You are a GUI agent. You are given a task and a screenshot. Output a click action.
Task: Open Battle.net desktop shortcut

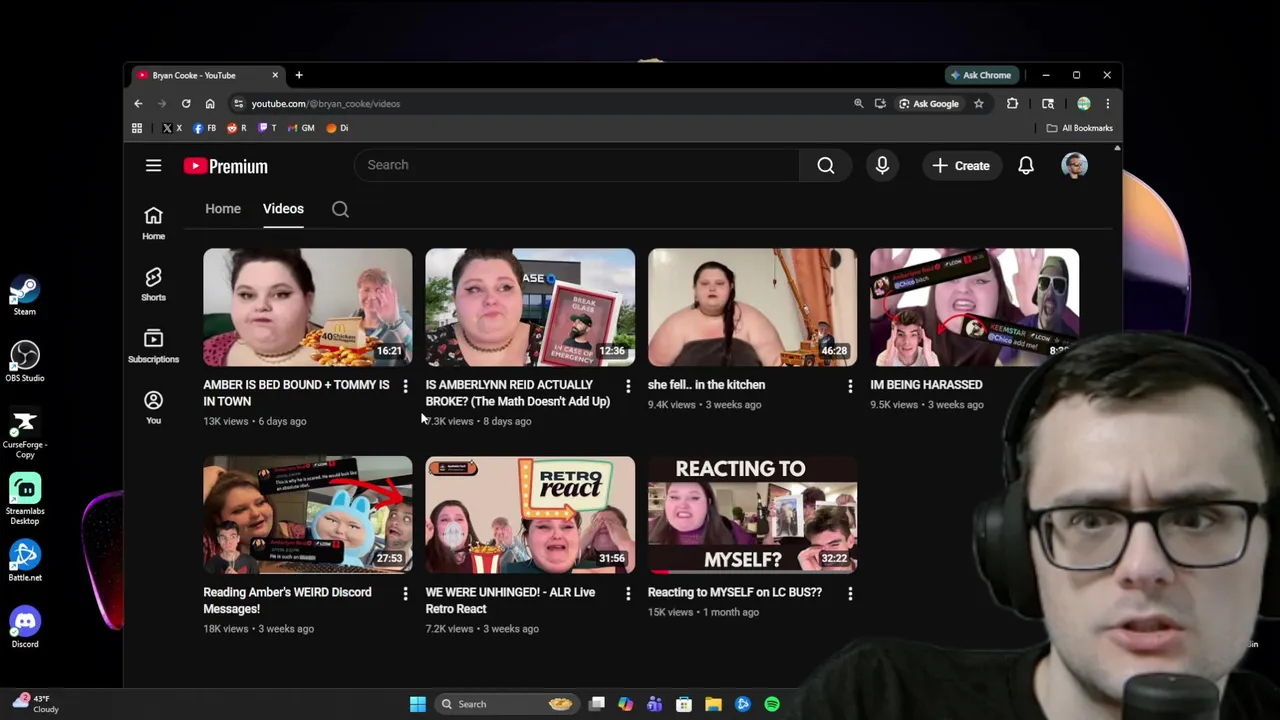(25, 560)
